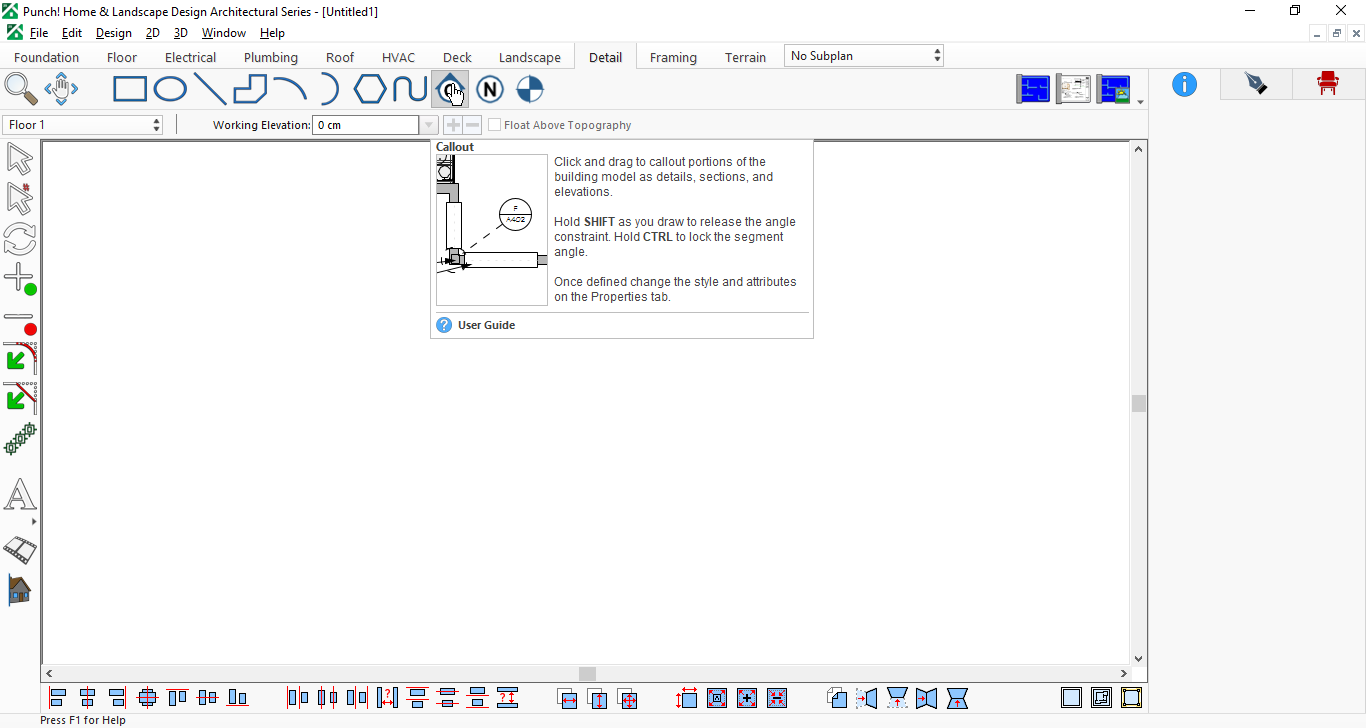Select the arrow selection tool in left toolbar

tap(20, 159)
